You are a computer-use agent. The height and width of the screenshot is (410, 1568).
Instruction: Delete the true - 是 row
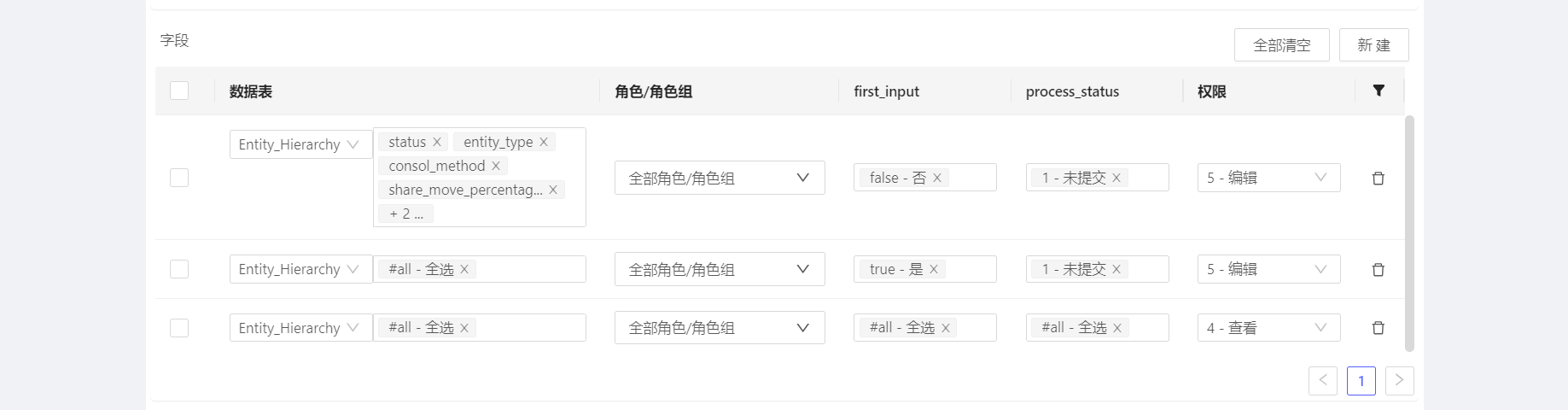coord(1378,270)
